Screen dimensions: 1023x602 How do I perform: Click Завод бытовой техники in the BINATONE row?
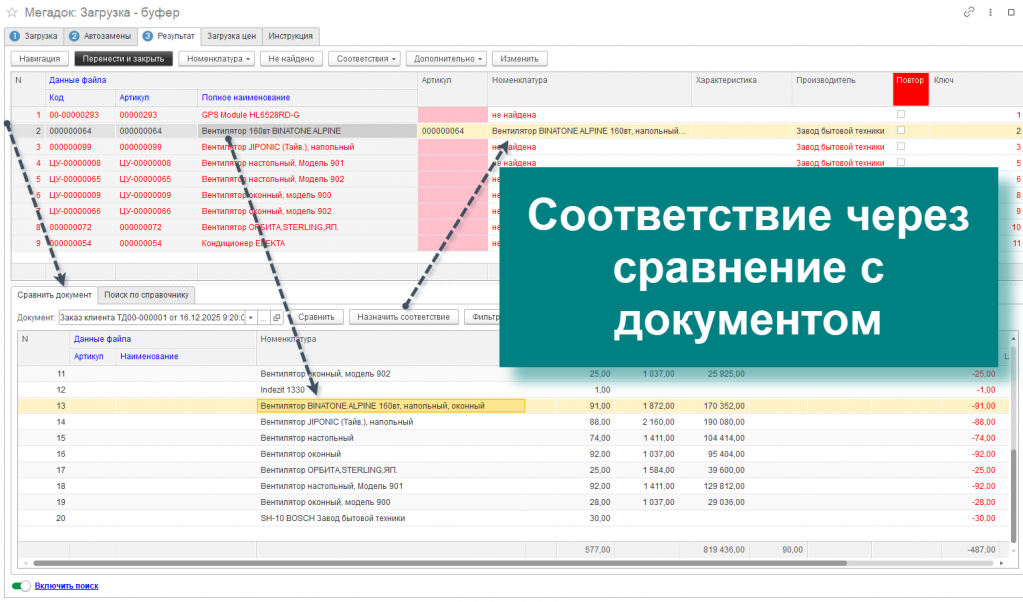pos(840,130)
